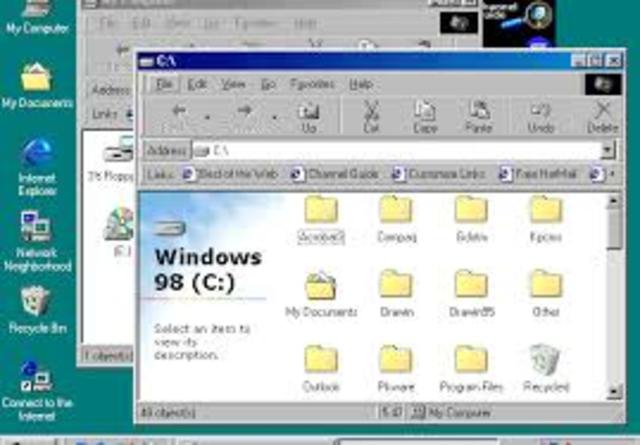
Task: Select the Program Files folder
Action: tap(471, 369)
